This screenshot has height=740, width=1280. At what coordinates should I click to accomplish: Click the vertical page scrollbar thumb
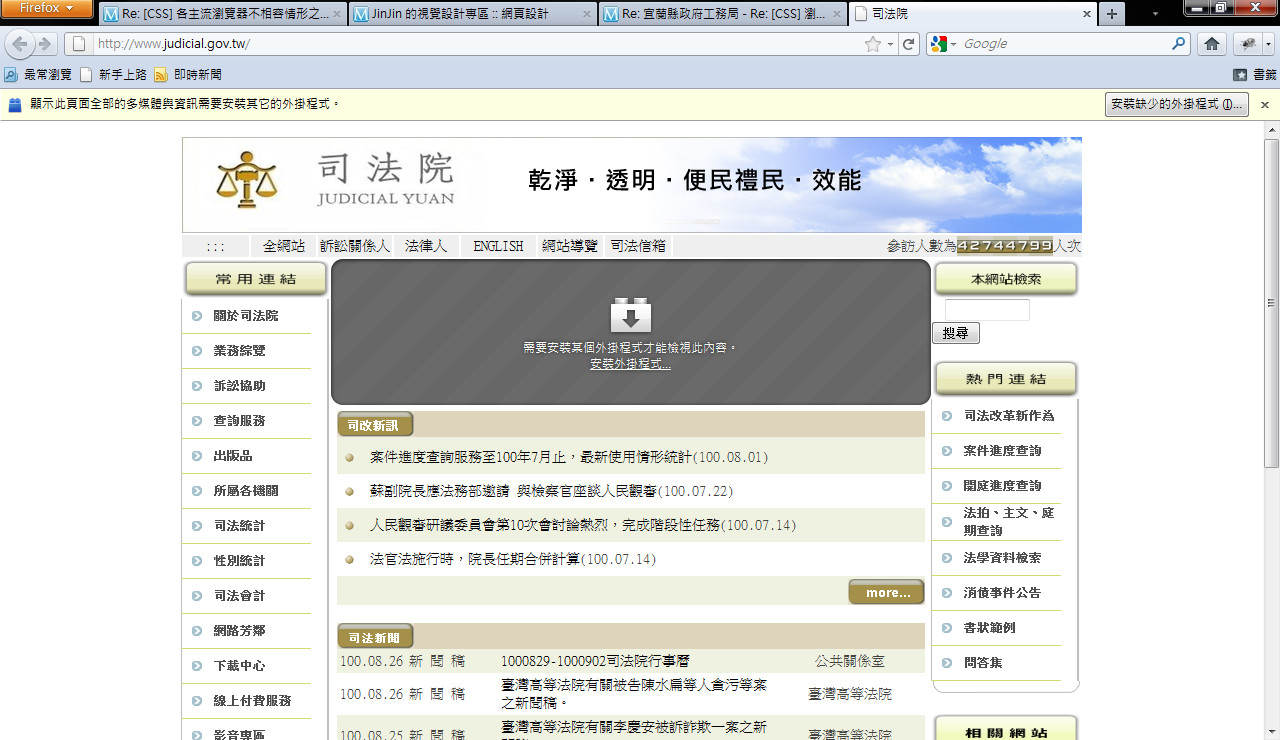(1271, 300)
